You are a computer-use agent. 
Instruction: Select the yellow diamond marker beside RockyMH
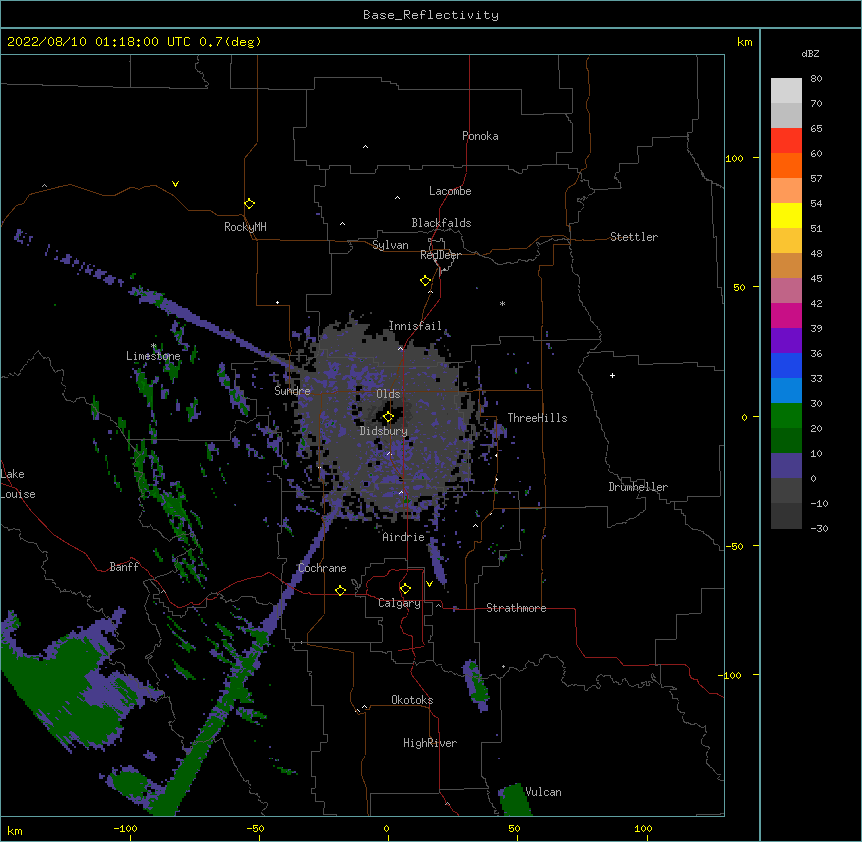[x=249, y=204]
